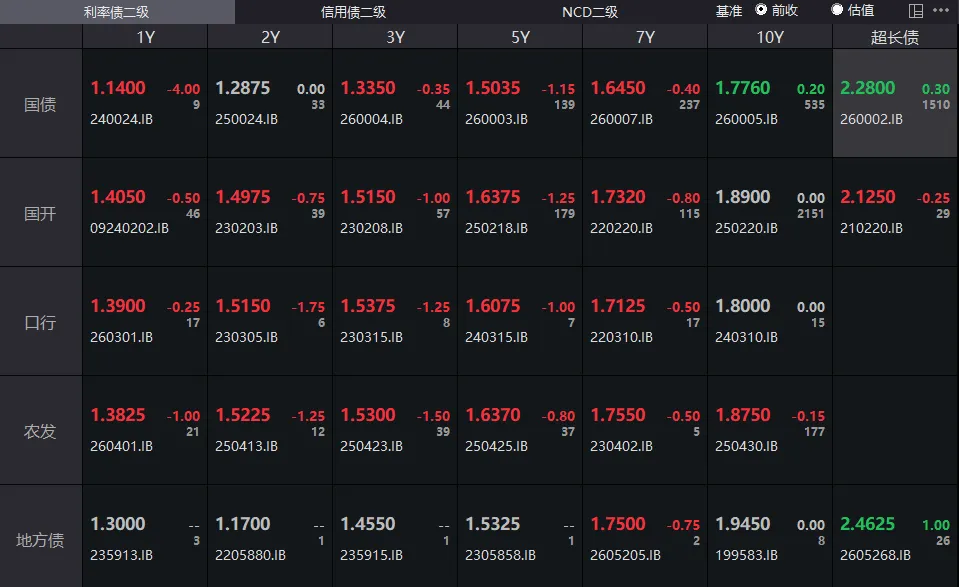959x587 pixels.
Task: Click the 5Y column header
Action: pos(520,37)
